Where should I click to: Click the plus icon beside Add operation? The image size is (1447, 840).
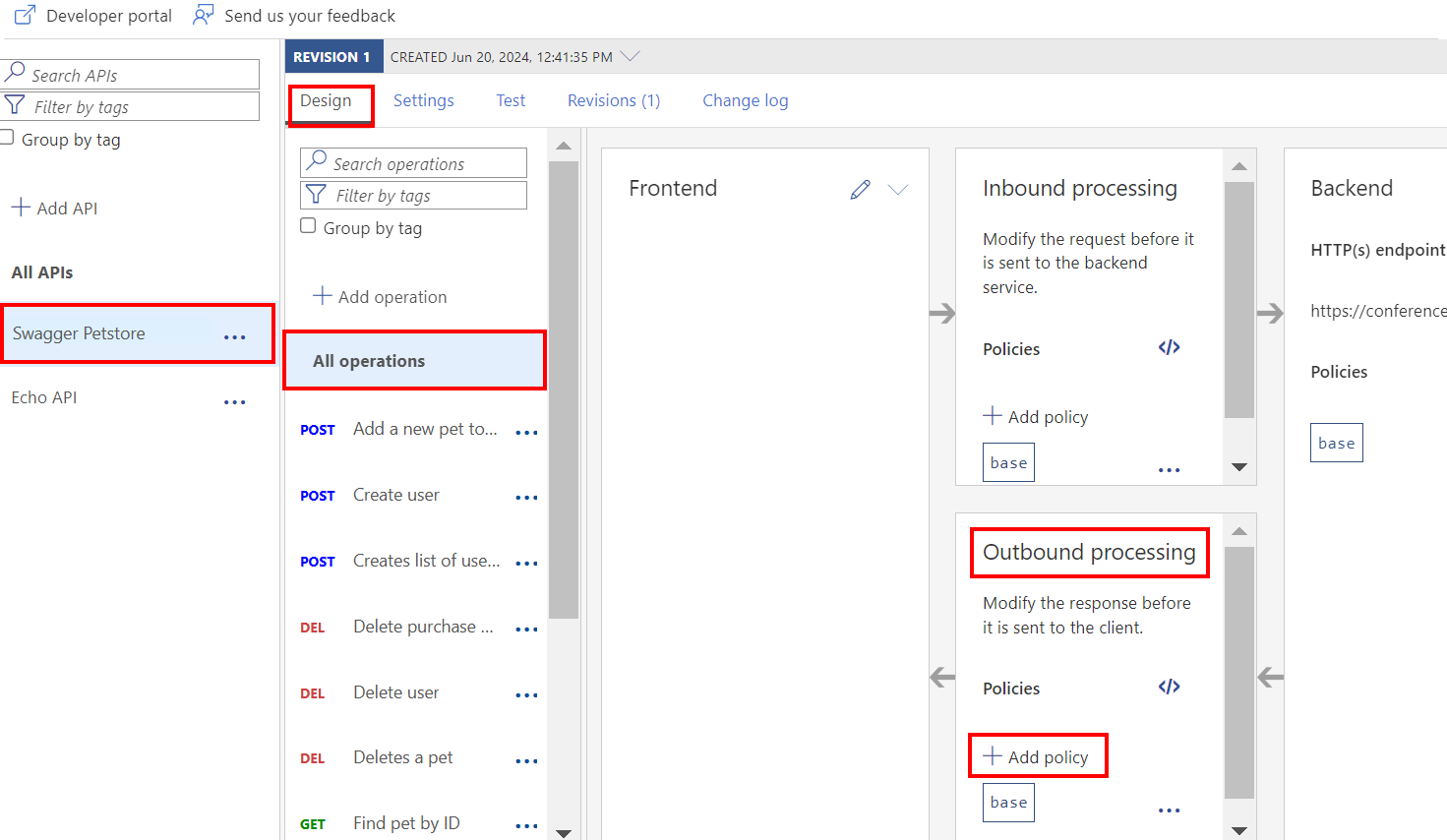point(322,295)
